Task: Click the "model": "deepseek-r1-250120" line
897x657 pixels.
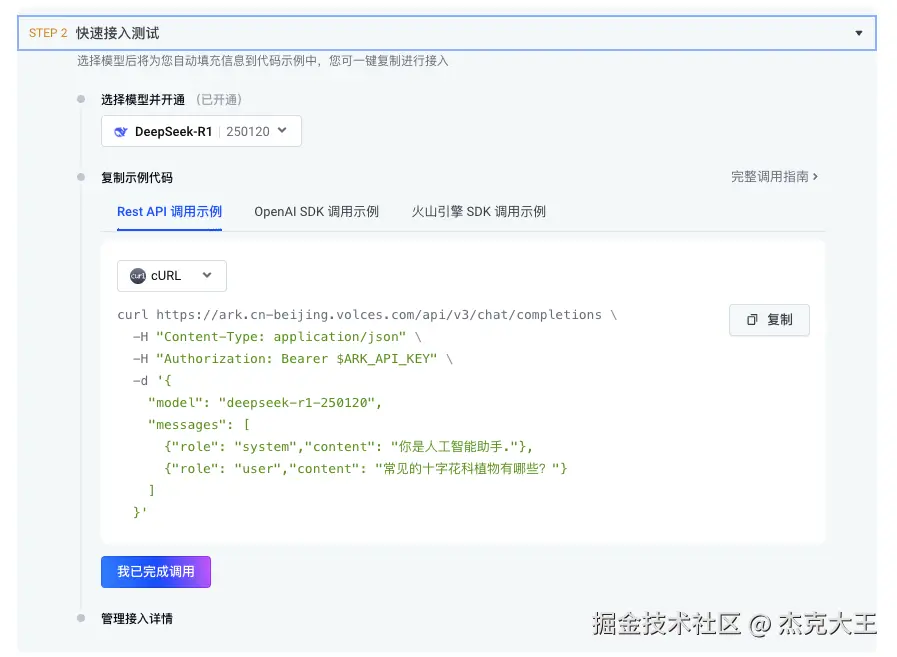Action: click(x=265, y=403)
